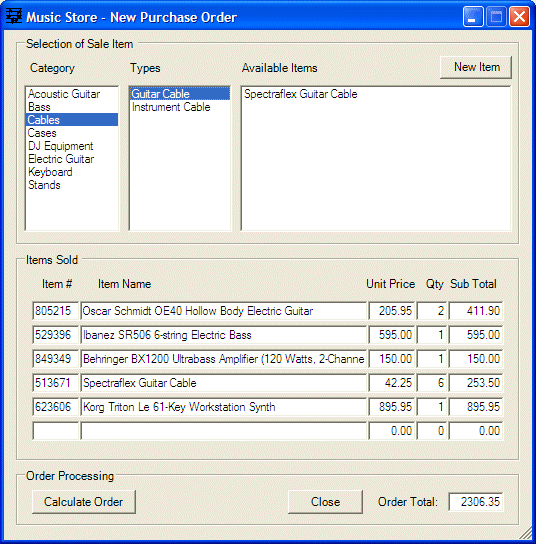Click the Close button in Order Processing

(325, 502)
